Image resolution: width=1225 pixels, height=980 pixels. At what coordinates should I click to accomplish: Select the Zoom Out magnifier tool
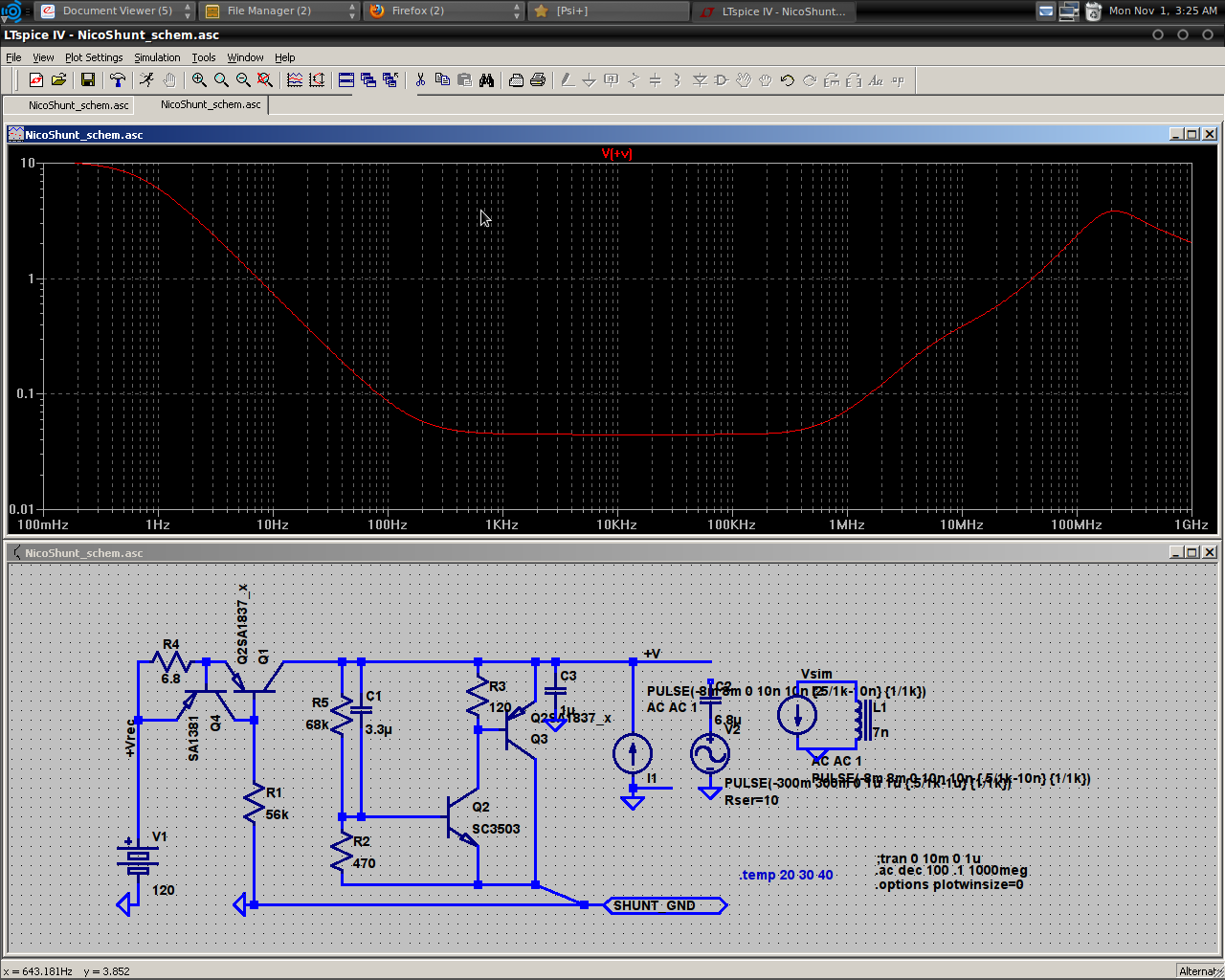point(243,80)
